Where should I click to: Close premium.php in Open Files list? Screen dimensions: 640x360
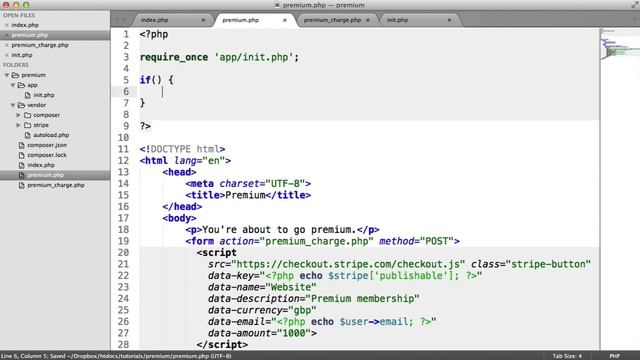[x=7, y=35]
